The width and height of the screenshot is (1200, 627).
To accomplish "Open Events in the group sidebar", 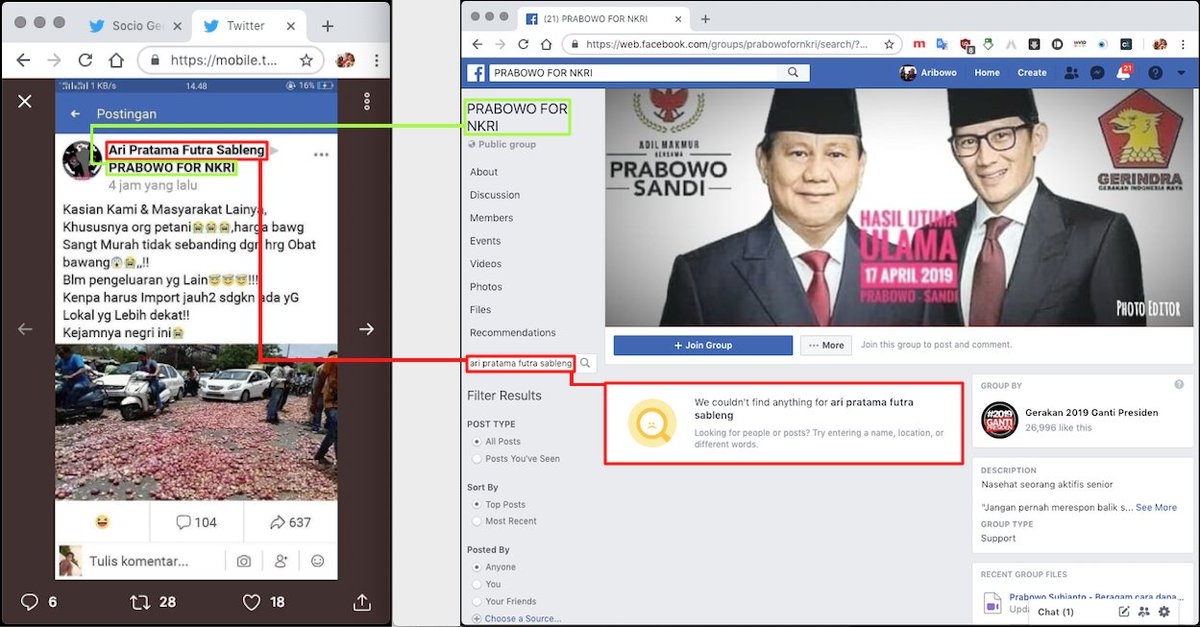I will click(485, 241).
